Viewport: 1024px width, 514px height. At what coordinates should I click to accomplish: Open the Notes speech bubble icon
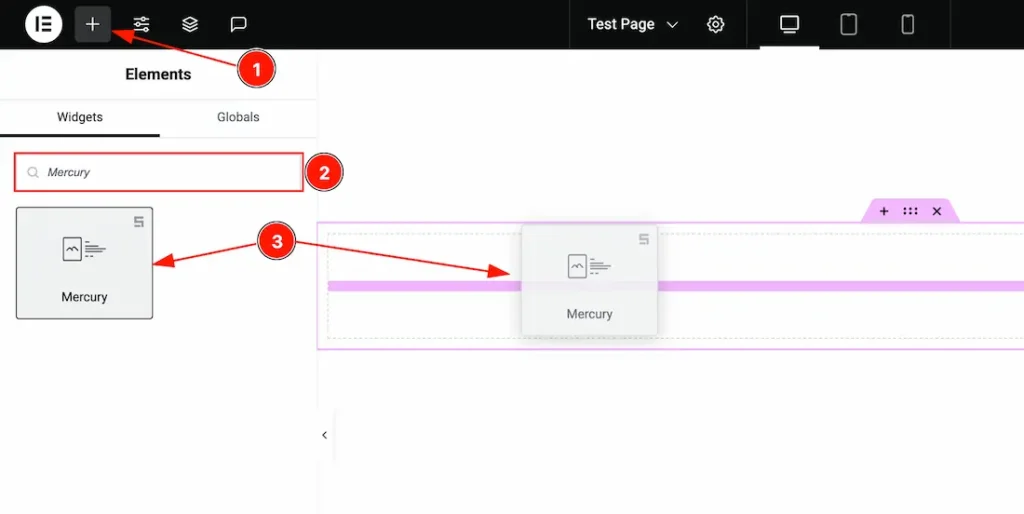click(x=238, y=24)
